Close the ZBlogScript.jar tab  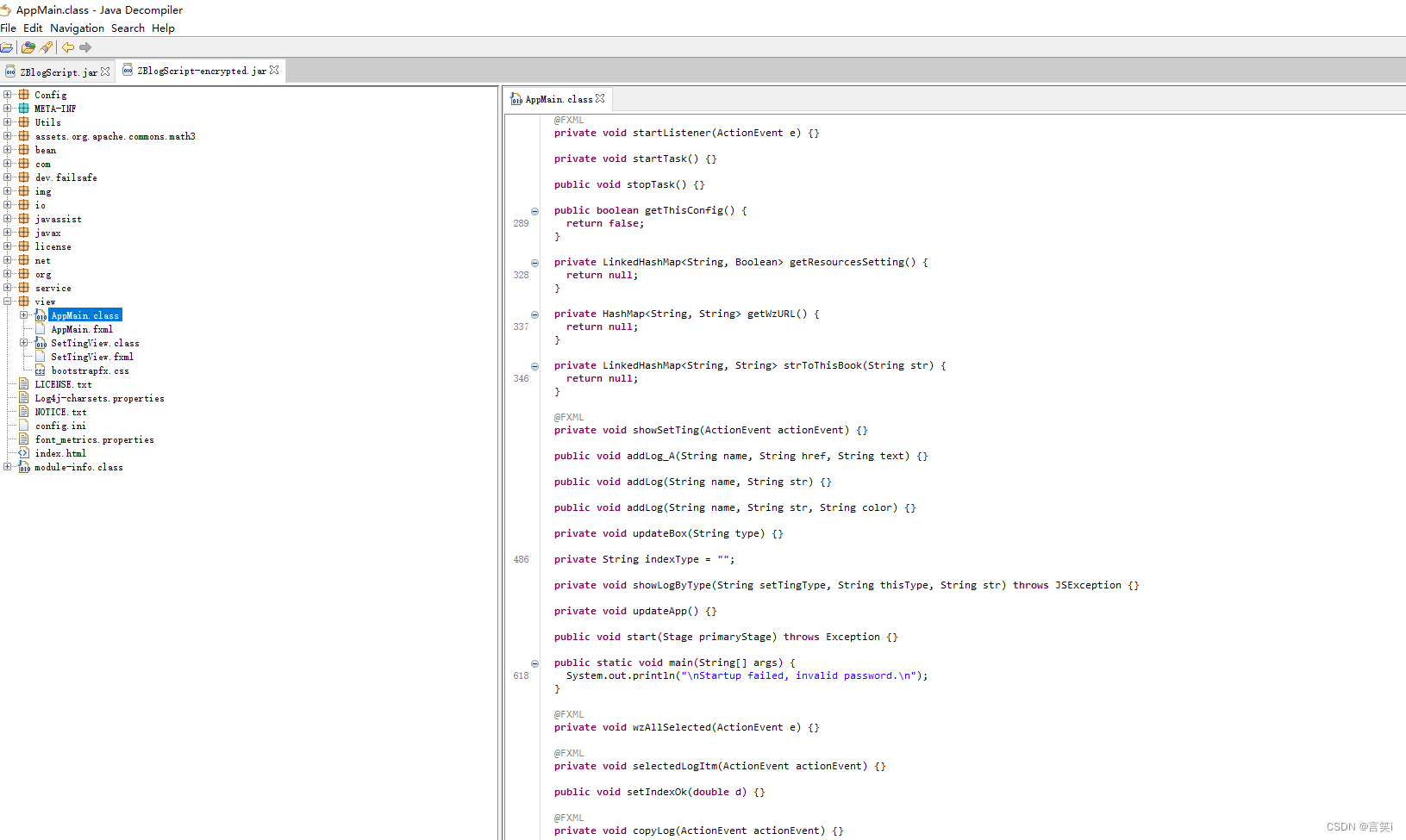pyautogui.click(x=105, y=72)
